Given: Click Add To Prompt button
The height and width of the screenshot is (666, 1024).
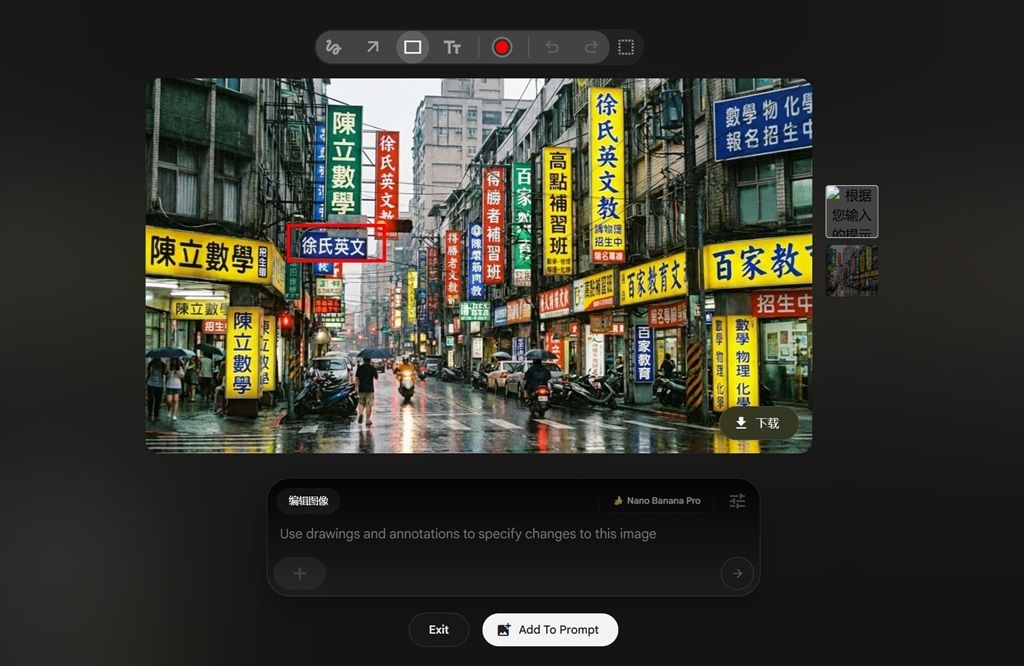Looking at the screenshot, I should [x=549, y=630].
